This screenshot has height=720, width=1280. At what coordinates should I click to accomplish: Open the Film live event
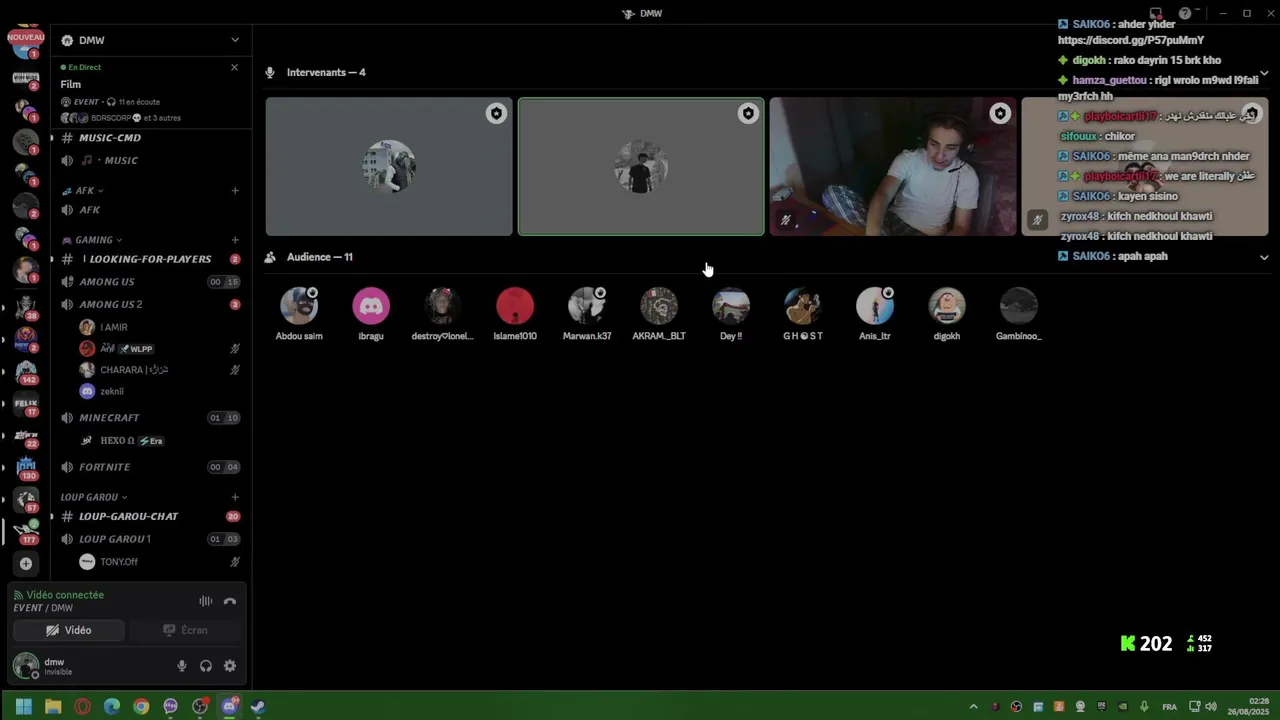pos(71,84)
